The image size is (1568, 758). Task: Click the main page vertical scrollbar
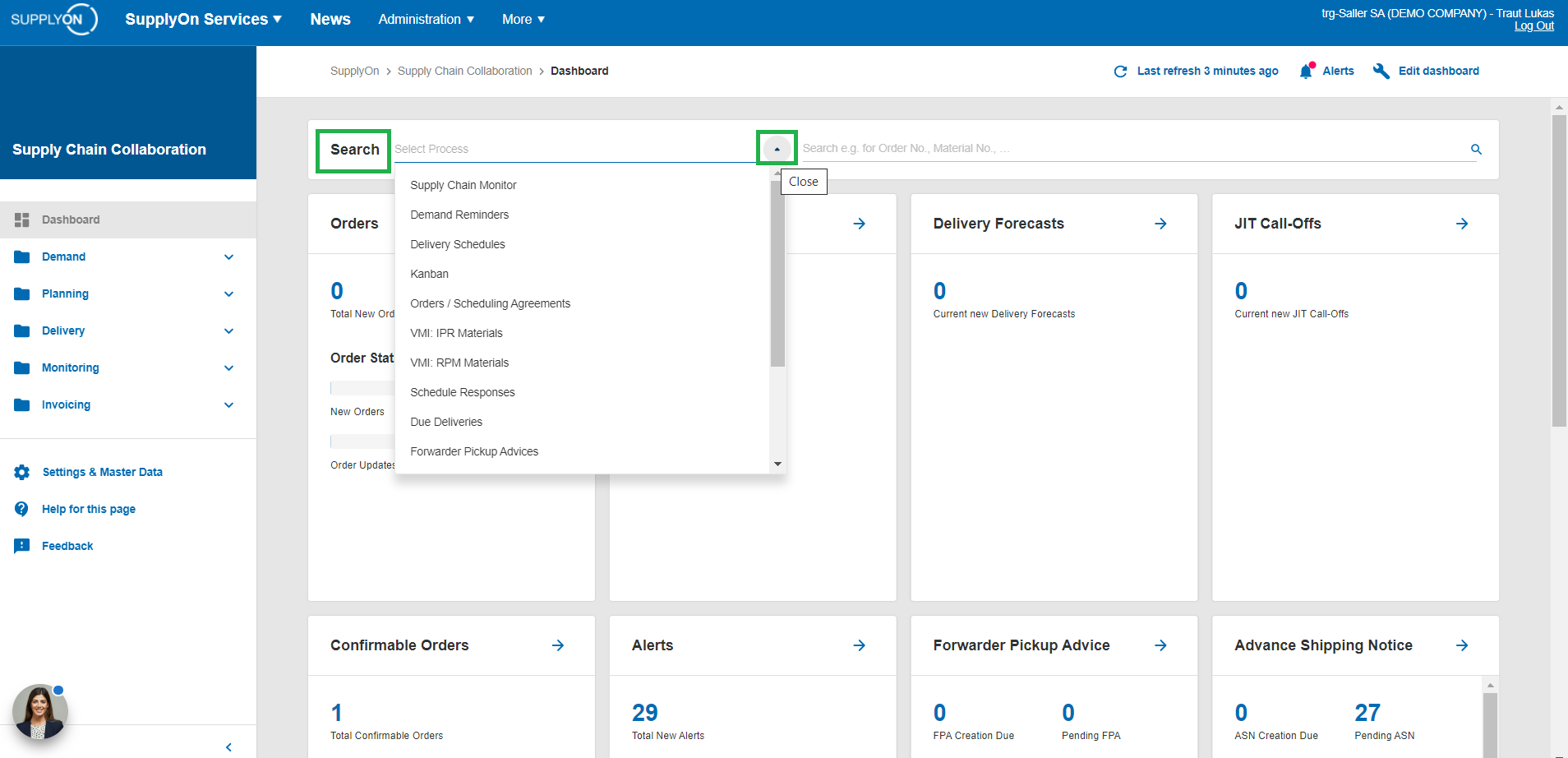point(1559,271)
